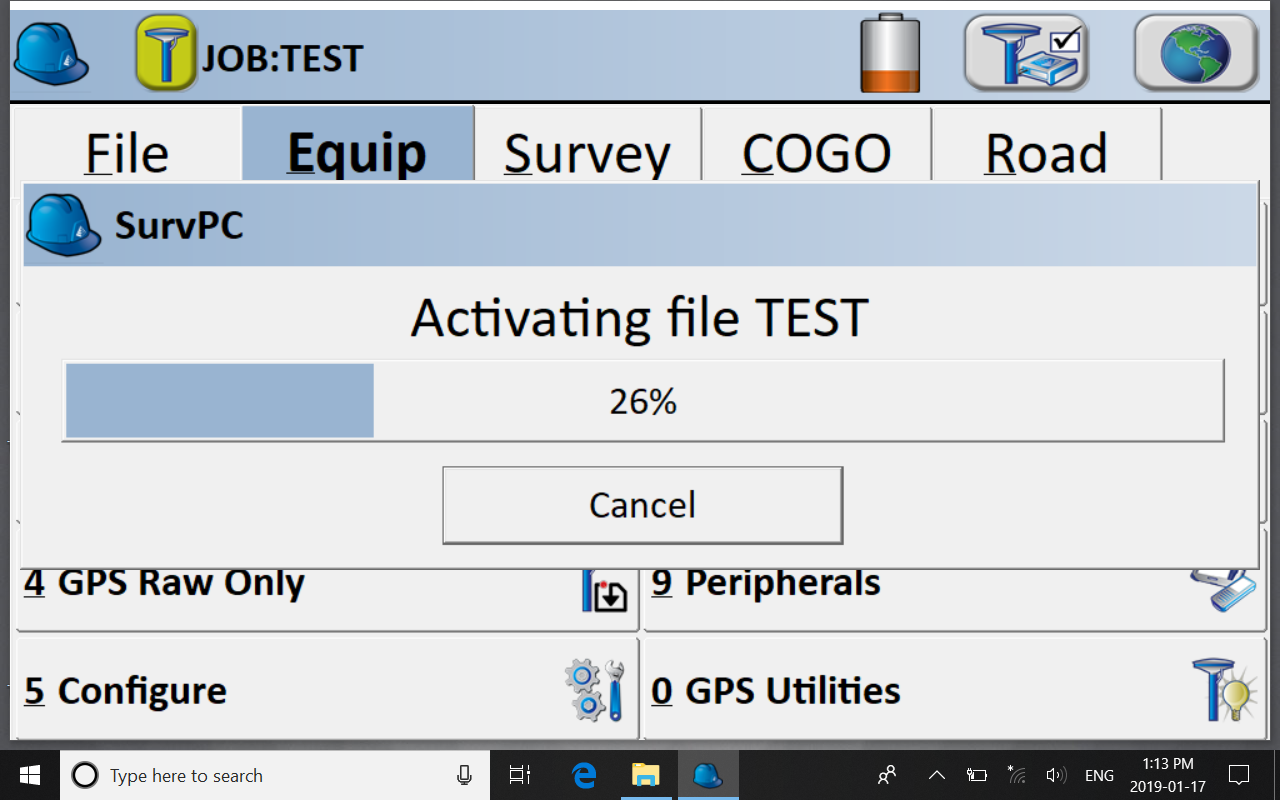Viewport: 1280px width, 800px height.
Task: Click the SurvPC hard hat taskbar icon
Action: point(708,775)
